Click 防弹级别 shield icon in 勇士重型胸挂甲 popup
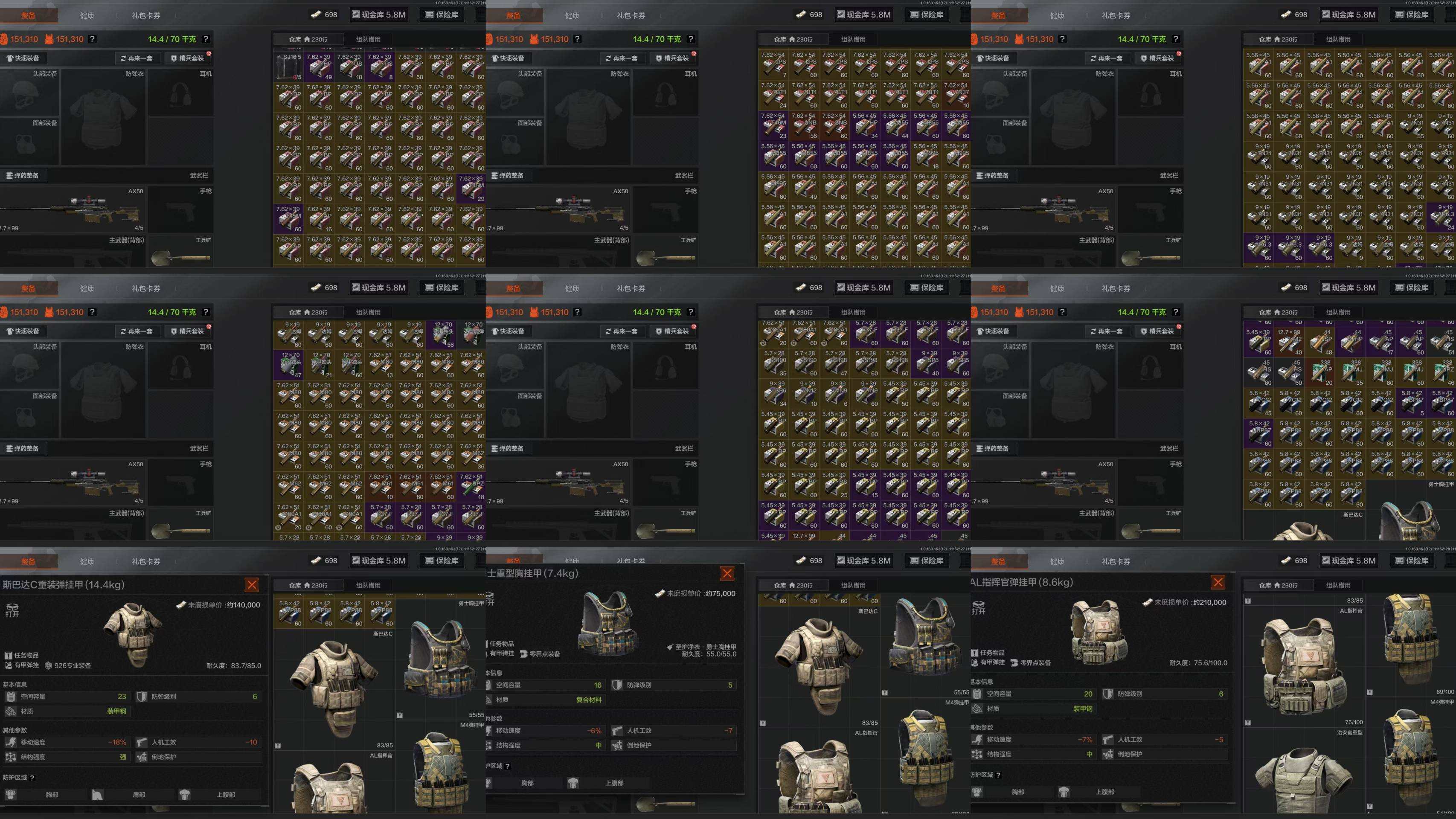This screenshot has width=1456, height=819. click(x=616, y=685)
